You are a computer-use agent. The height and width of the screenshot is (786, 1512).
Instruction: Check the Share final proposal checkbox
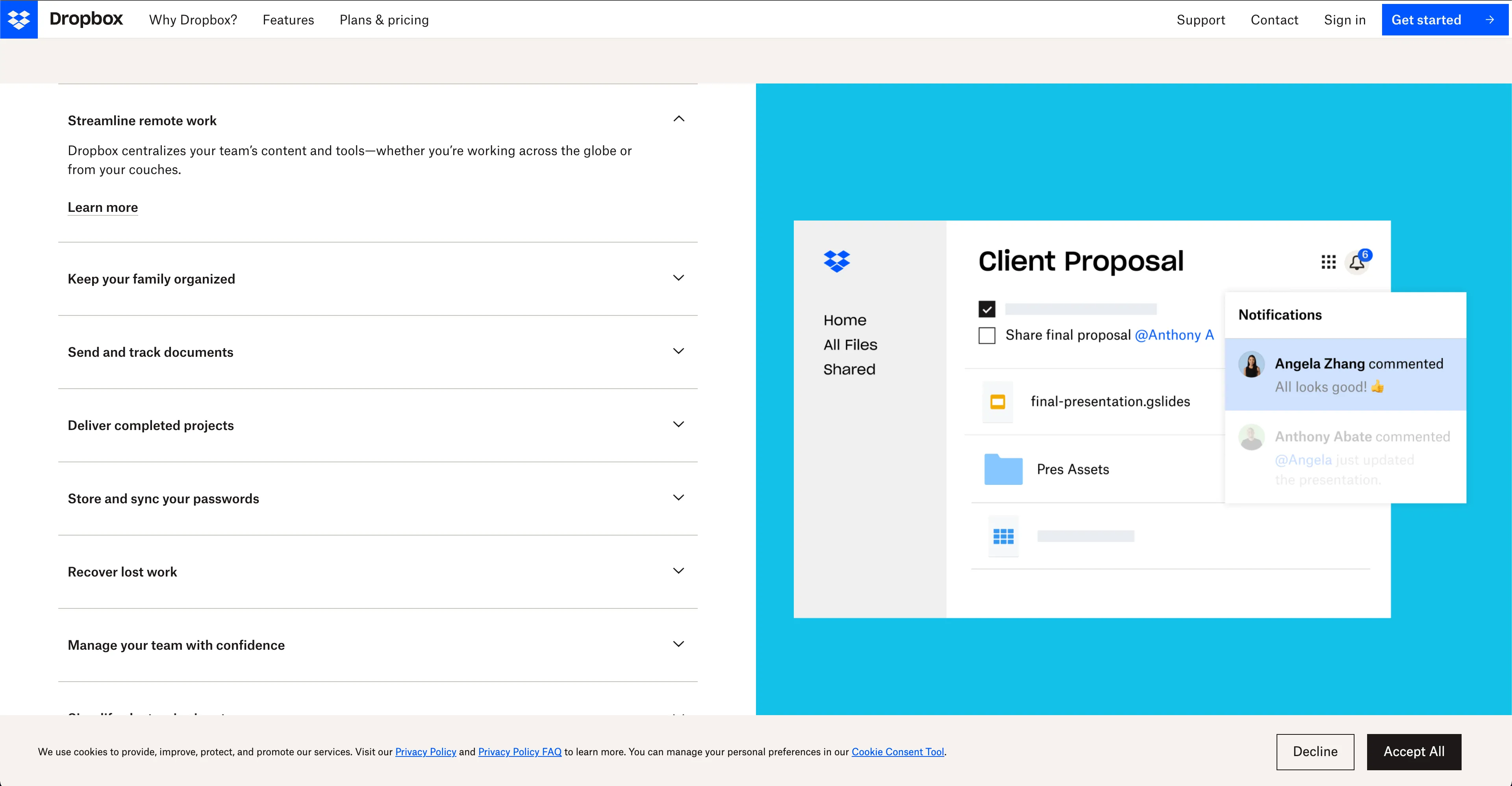click(987, 335)
